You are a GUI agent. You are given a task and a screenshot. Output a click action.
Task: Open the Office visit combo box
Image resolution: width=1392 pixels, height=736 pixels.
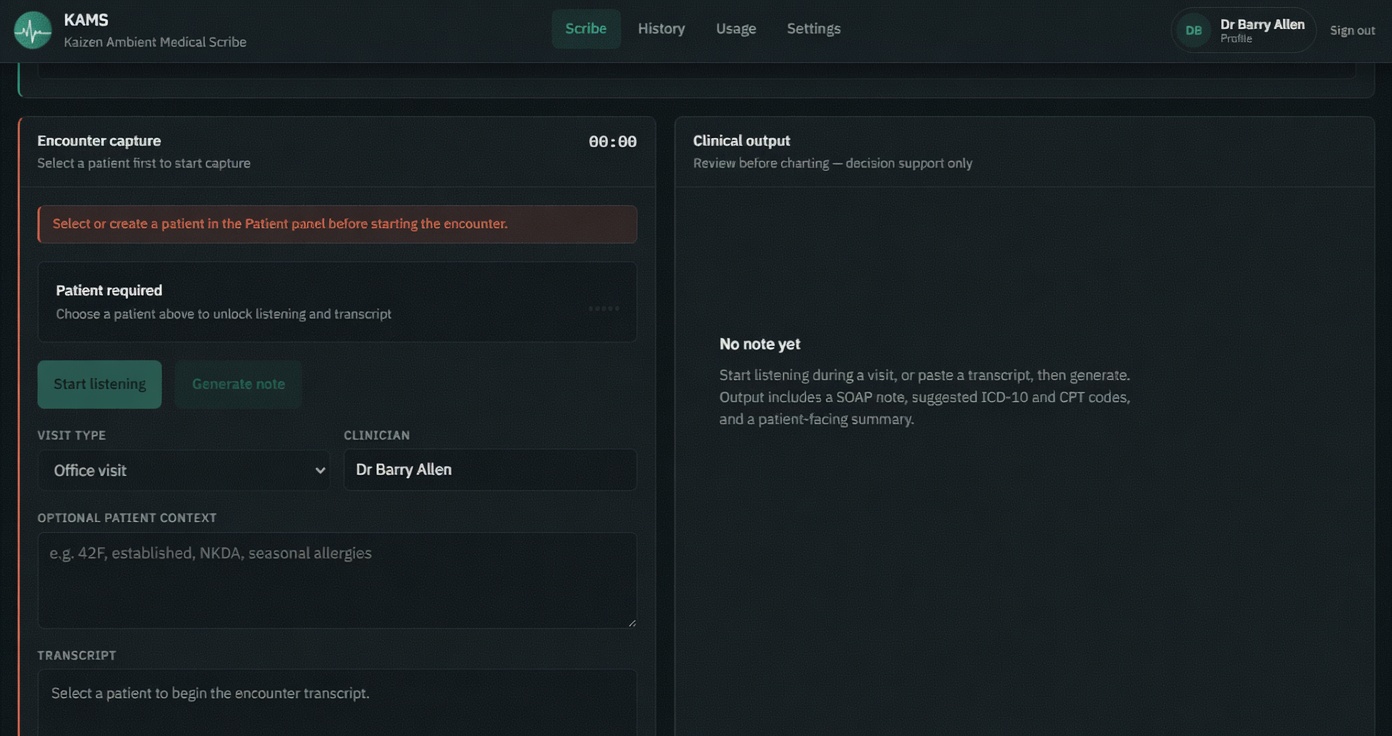[184, 470]
